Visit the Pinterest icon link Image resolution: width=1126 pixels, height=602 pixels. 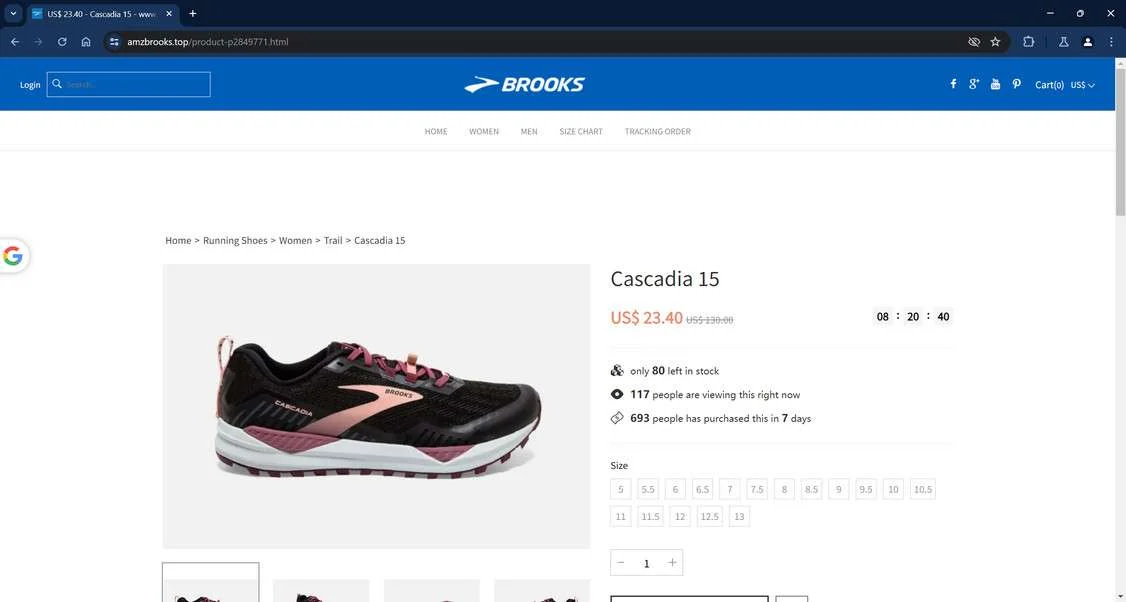[1016, 84]
